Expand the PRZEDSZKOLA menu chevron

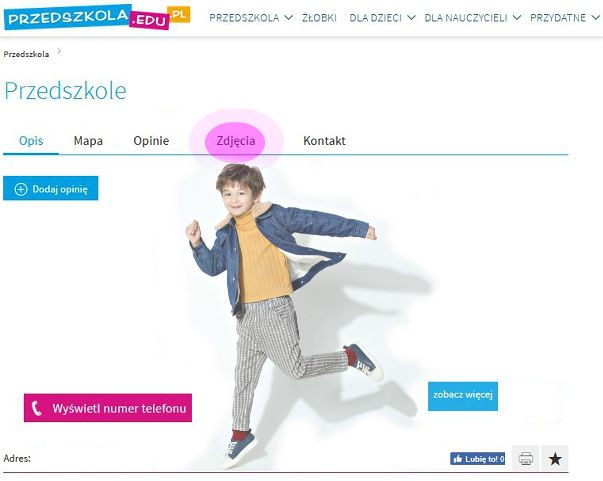(288, 18)
